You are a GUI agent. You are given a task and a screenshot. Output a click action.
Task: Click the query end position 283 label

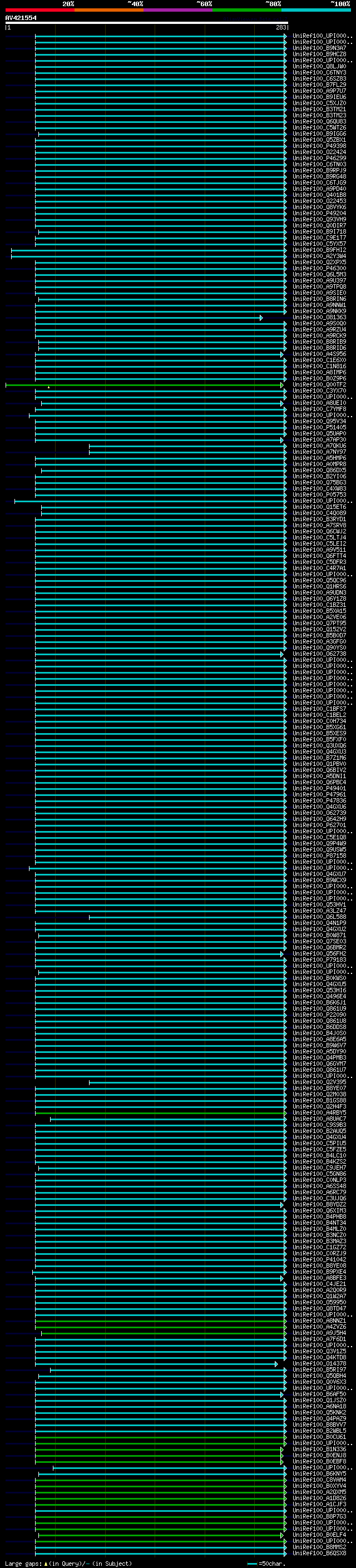pos(280,27)
